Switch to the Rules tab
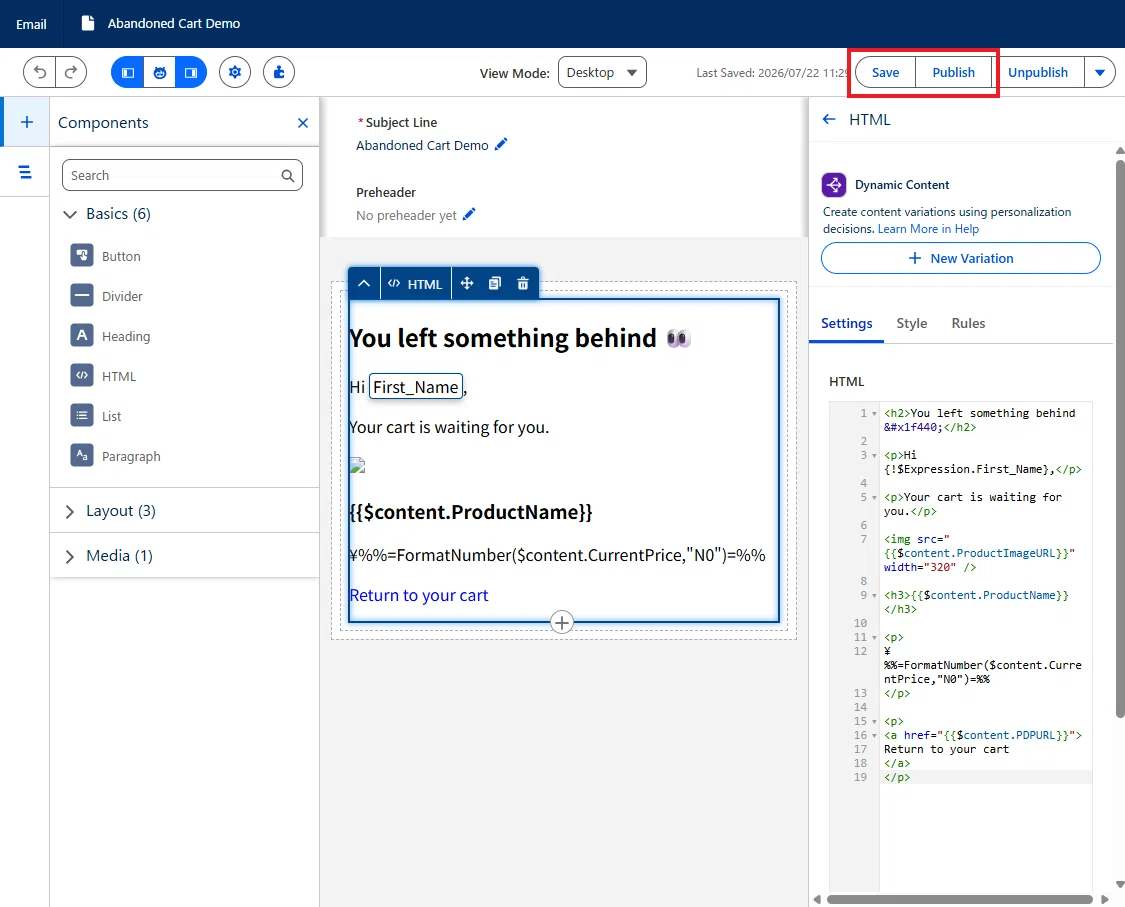 (968, 324)
